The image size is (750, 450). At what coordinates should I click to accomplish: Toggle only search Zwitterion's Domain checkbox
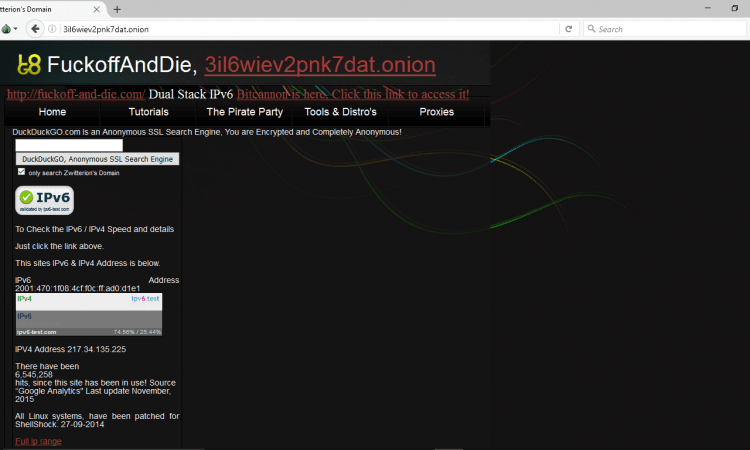[x=22, y=172]
